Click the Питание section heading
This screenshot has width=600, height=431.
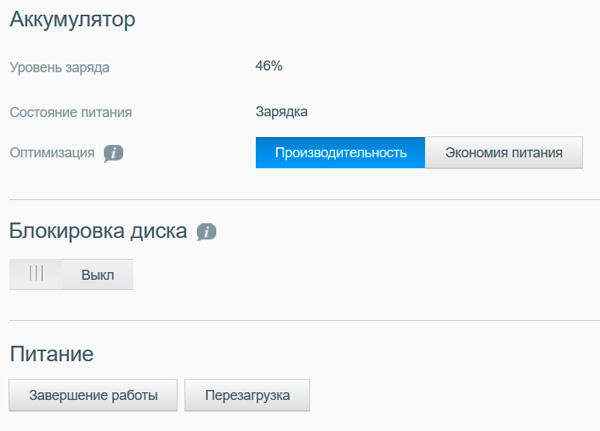[51, 353]
